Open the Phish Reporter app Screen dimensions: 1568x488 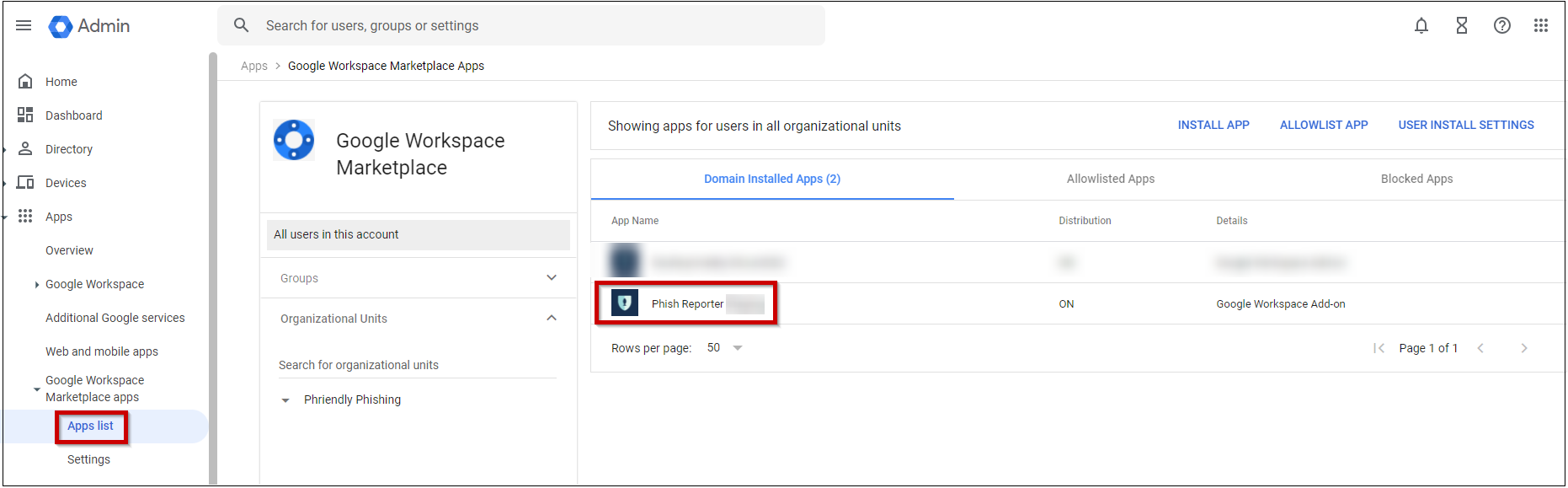point(687,304)
